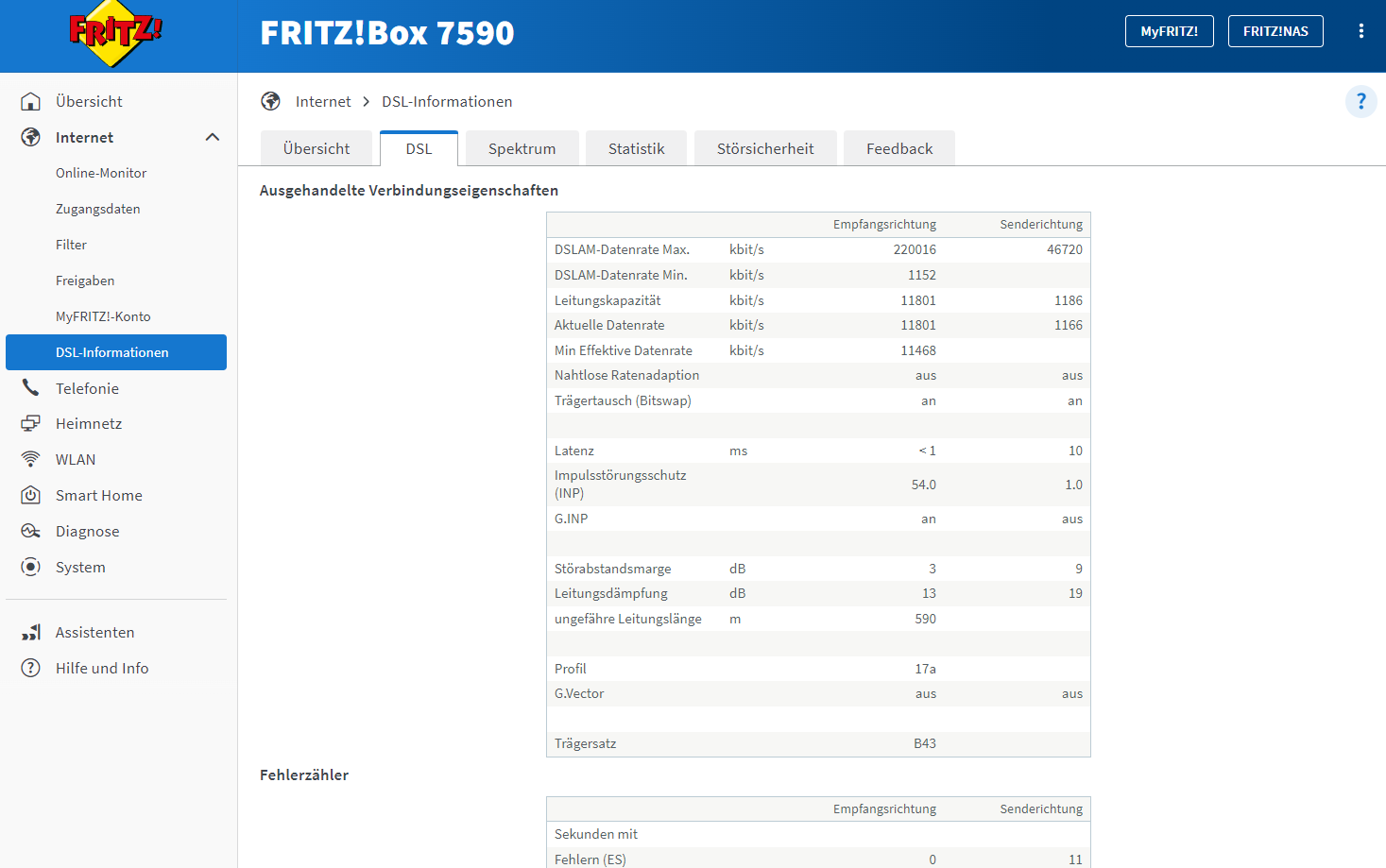Image resolution: width=1386 pixels, height=868 pixels.
Task: Click the FRITZ!Box 7590 title
Action: click(387, 33)
